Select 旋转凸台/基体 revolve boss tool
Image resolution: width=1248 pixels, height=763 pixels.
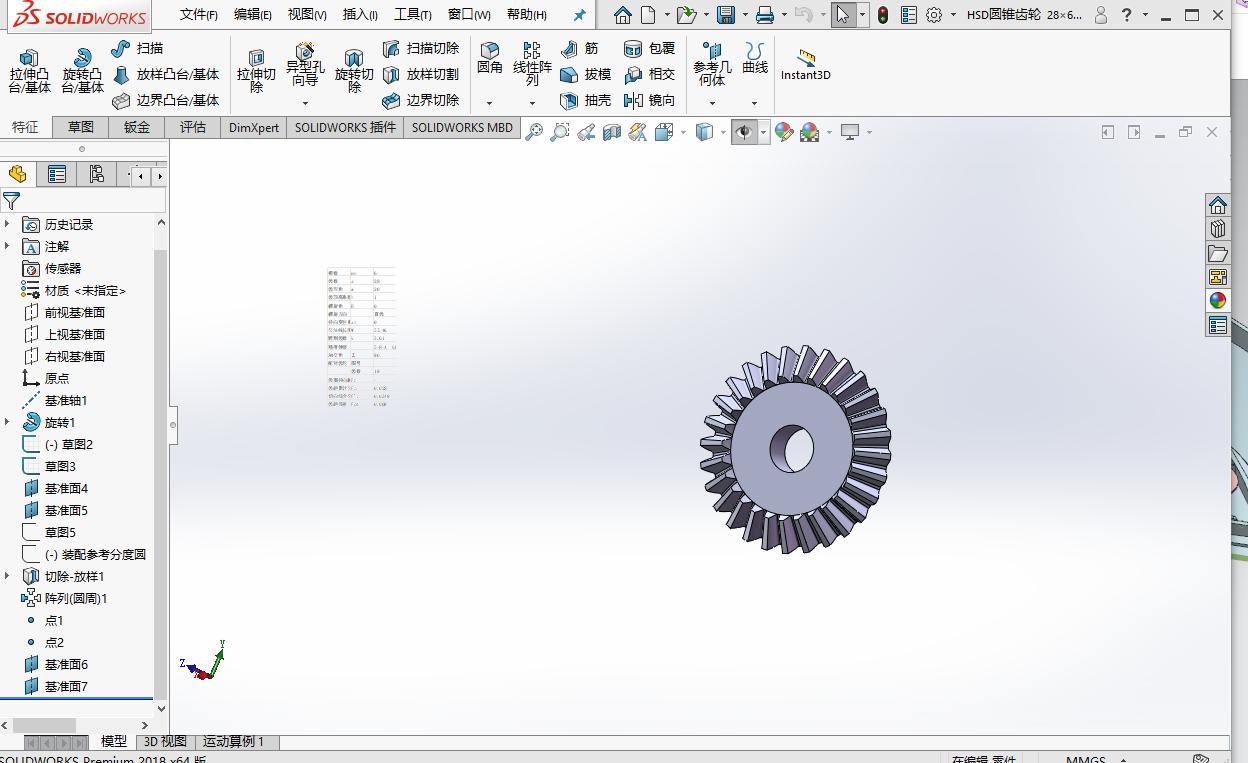[82, 71]
